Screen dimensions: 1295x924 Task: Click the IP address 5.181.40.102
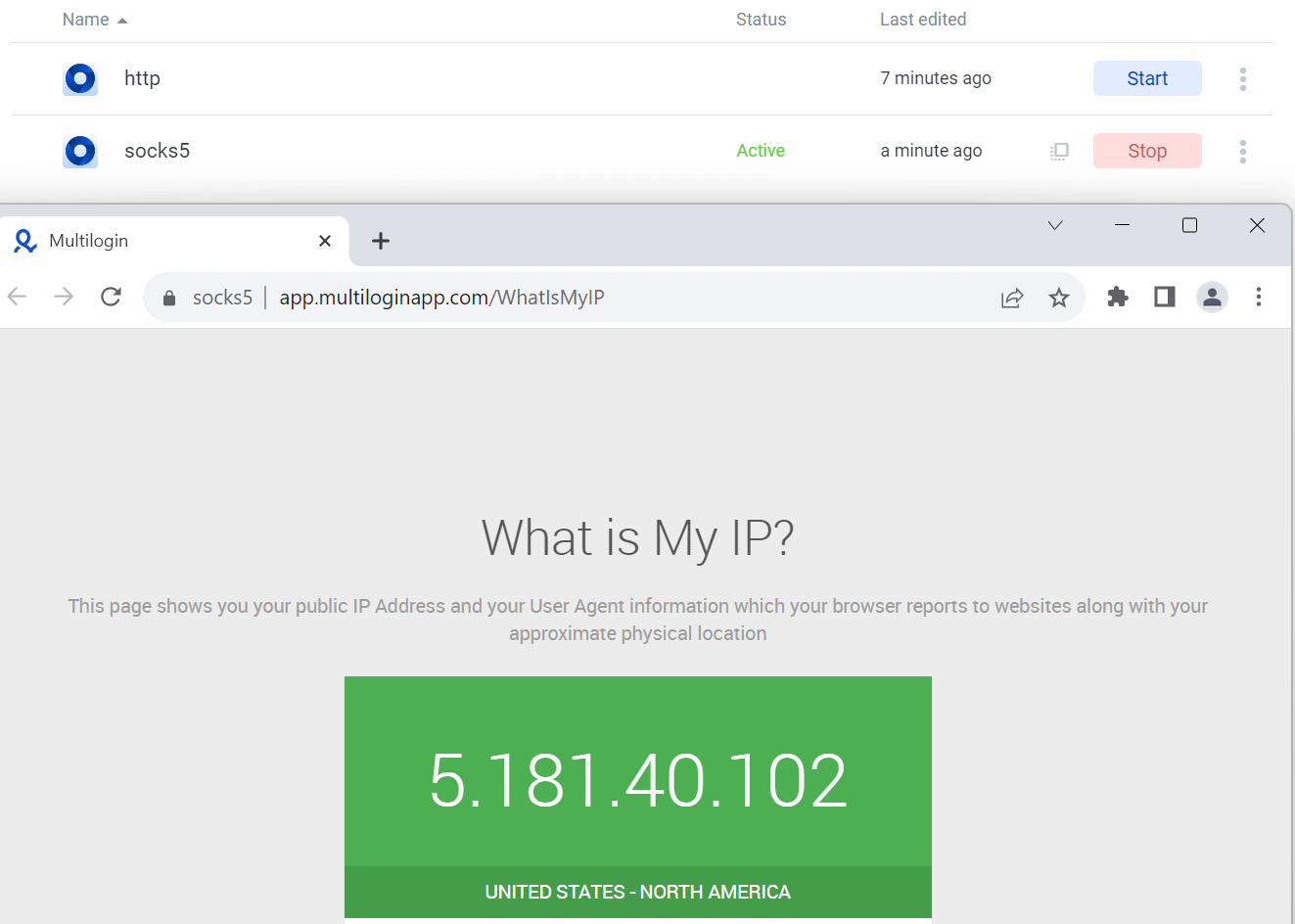[638, 781]
